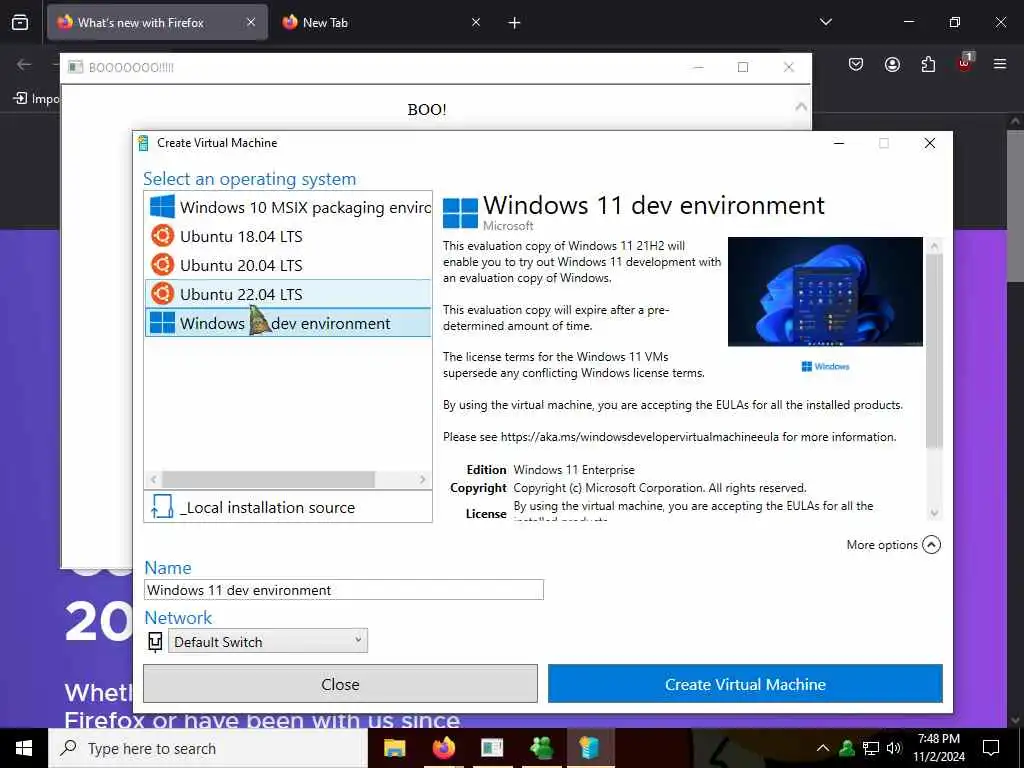This screenshot has height=768, width=1024.
Task: Click the Ubuntu icon beside Ubuntu 18.04 LTS
Action: click(162, 236)
